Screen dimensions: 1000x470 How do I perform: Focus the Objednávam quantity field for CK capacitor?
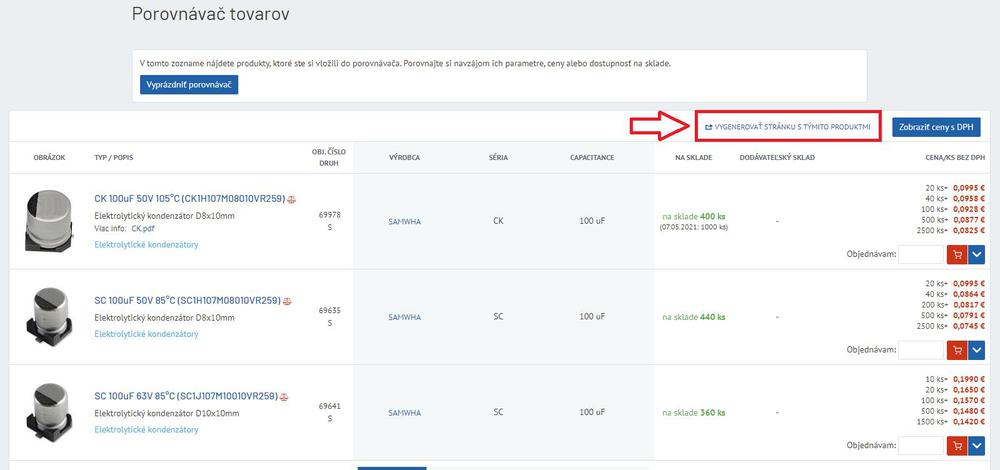[920, 255]
